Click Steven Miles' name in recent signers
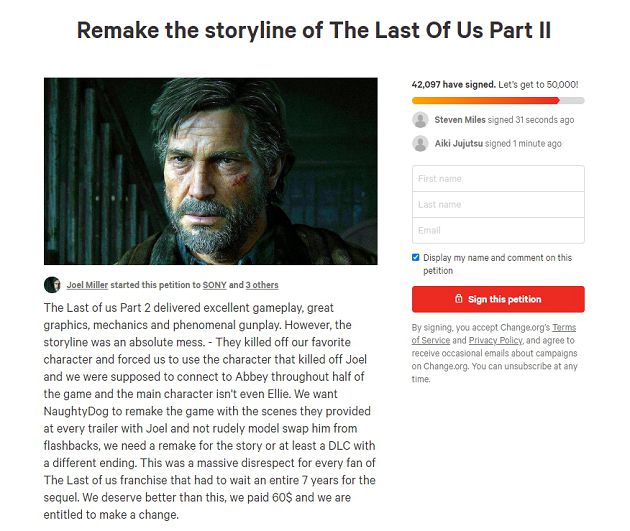The image size is (630, 531). [x=459, y=120]
